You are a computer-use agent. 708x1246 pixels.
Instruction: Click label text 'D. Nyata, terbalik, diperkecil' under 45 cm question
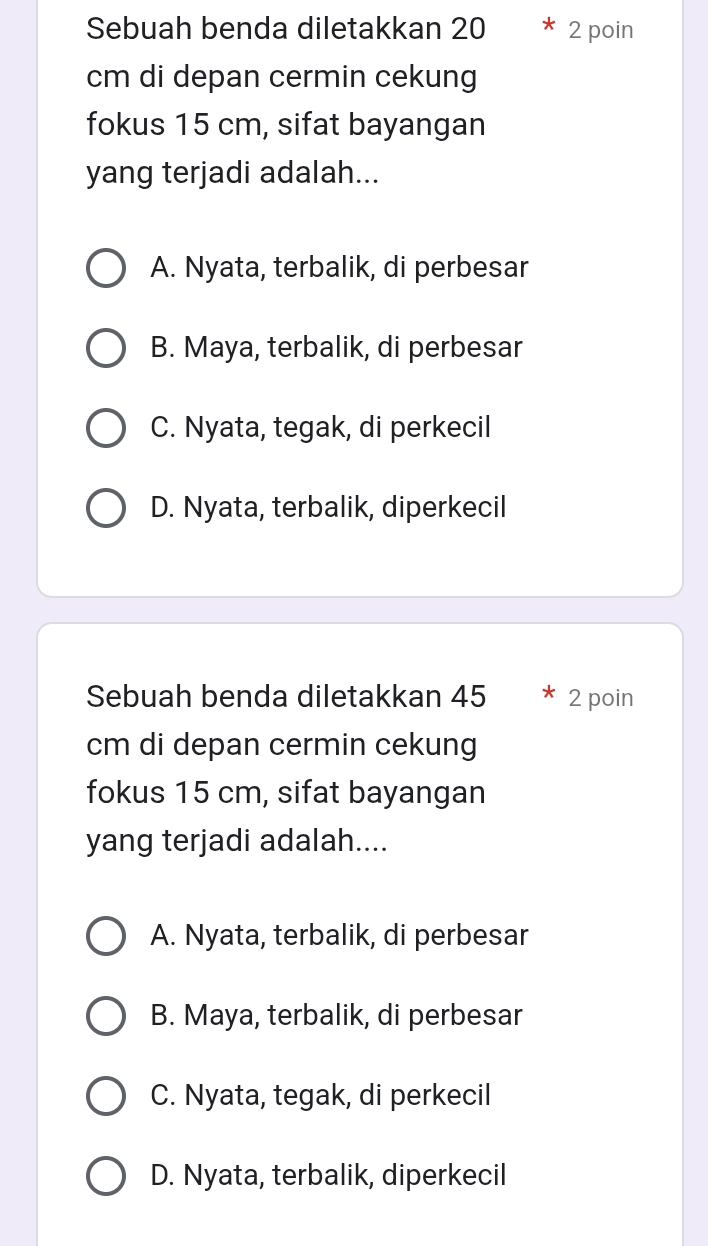pos(328,1176)
